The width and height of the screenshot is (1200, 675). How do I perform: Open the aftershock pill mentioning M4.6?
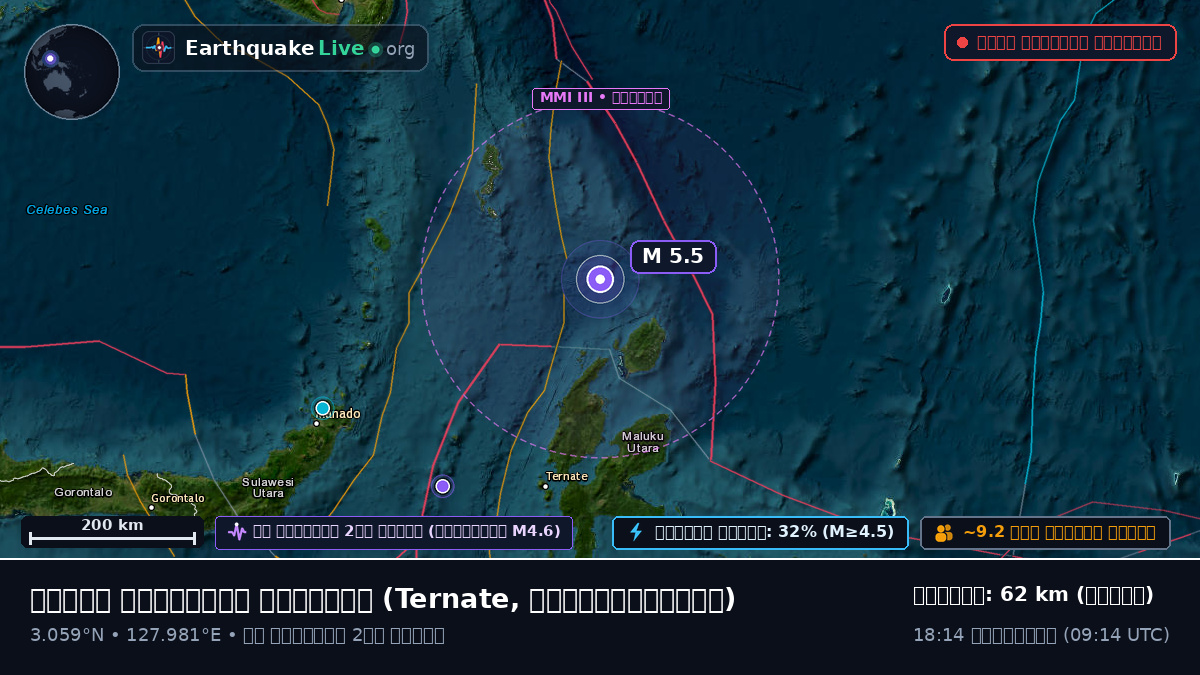click(x=394, y=533)
